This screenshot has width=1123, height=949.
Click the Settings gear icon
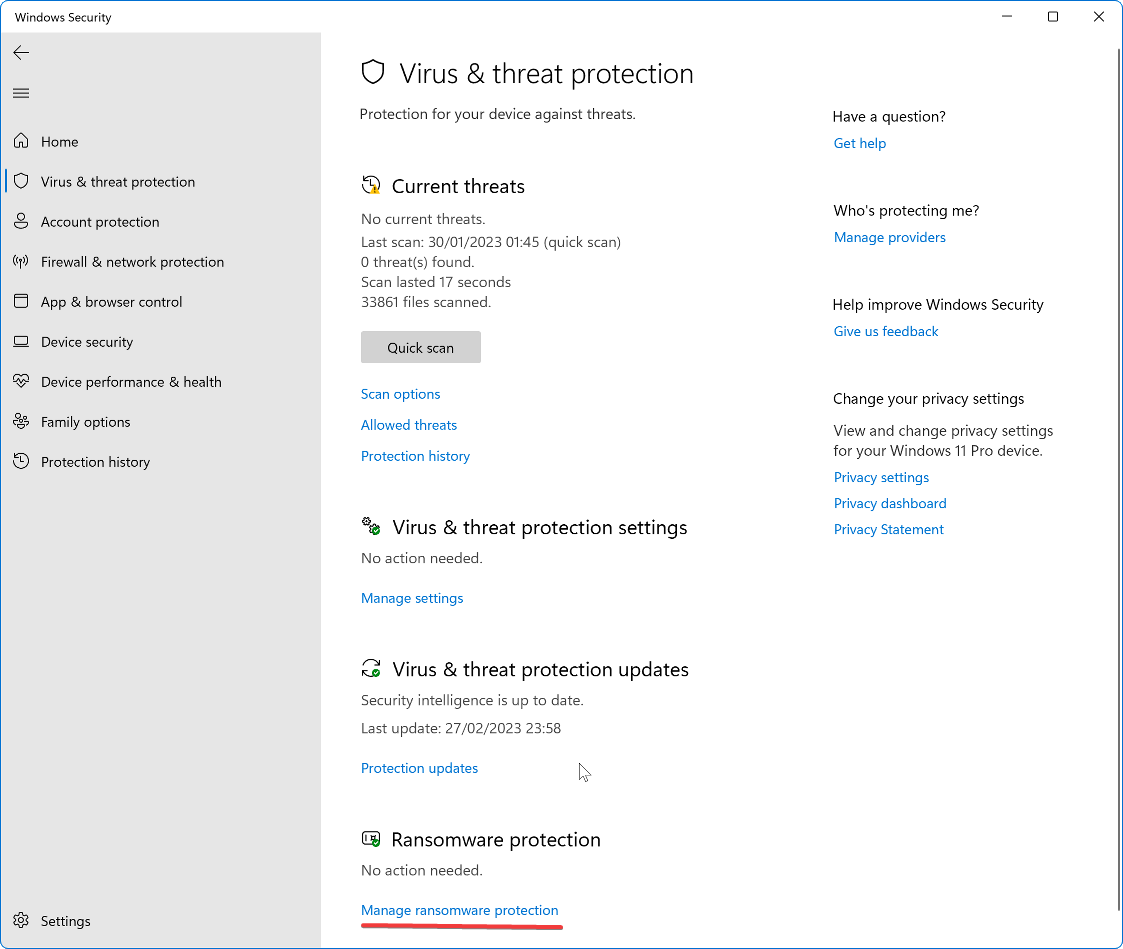tap(21, 920)
